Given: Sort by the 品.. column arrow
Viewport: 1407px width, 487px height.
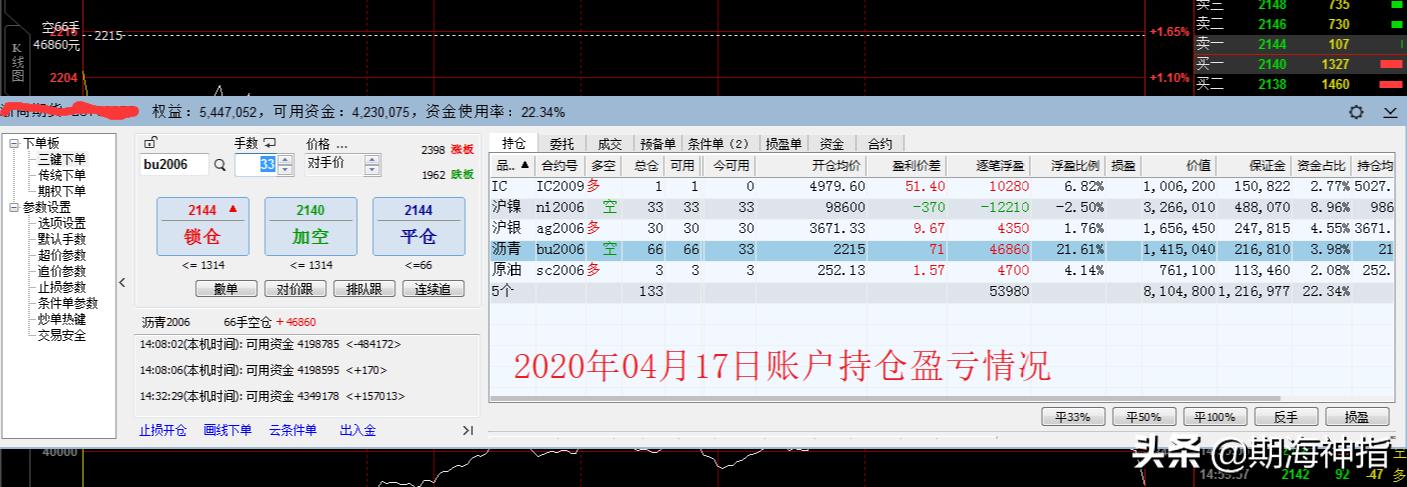Looking at the screenshot, I should coord(526,166).
